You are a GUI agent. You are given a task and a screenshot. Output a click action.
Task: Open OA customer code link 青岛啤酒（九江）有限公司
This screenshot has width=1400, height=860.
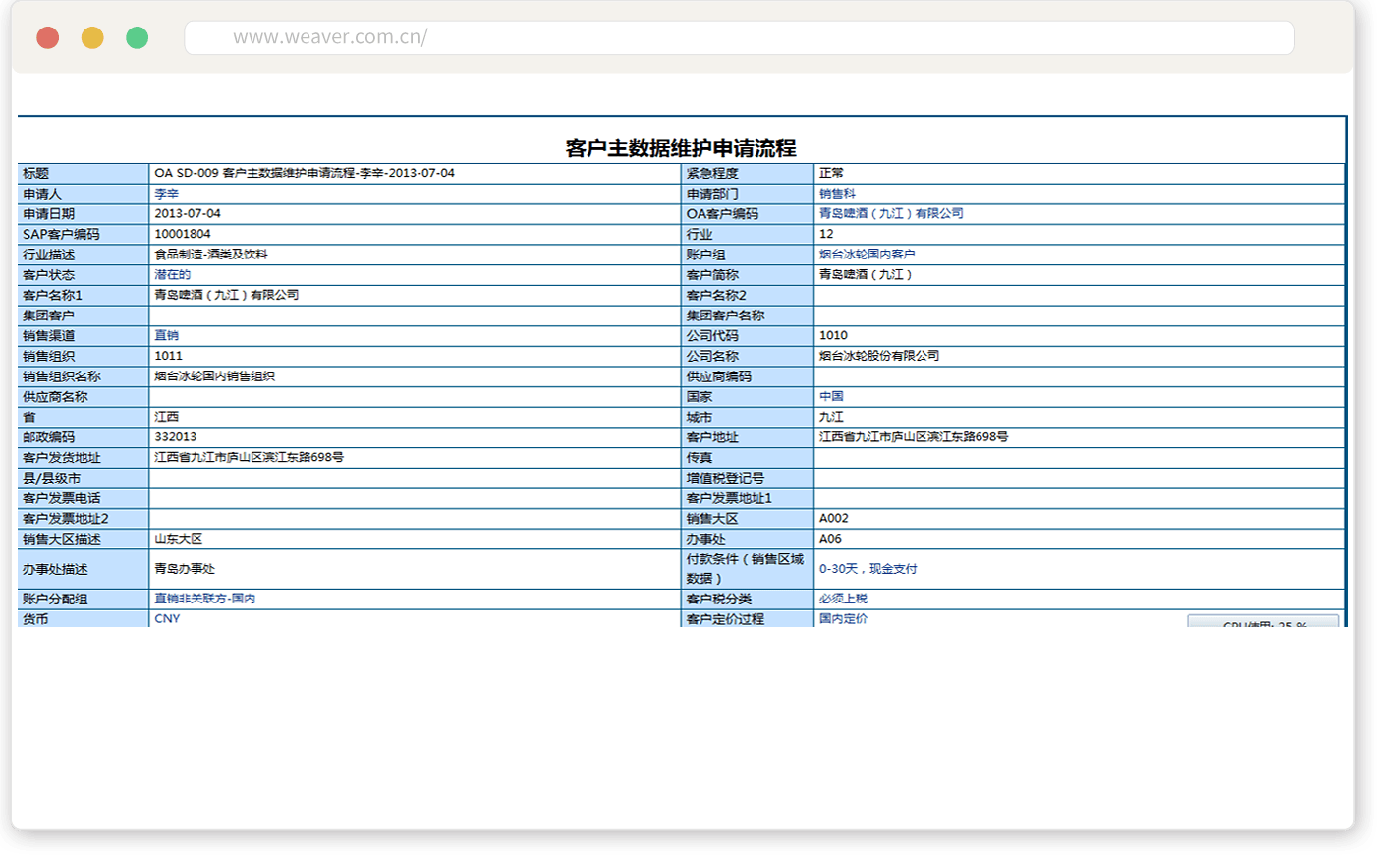coord(891,213)
